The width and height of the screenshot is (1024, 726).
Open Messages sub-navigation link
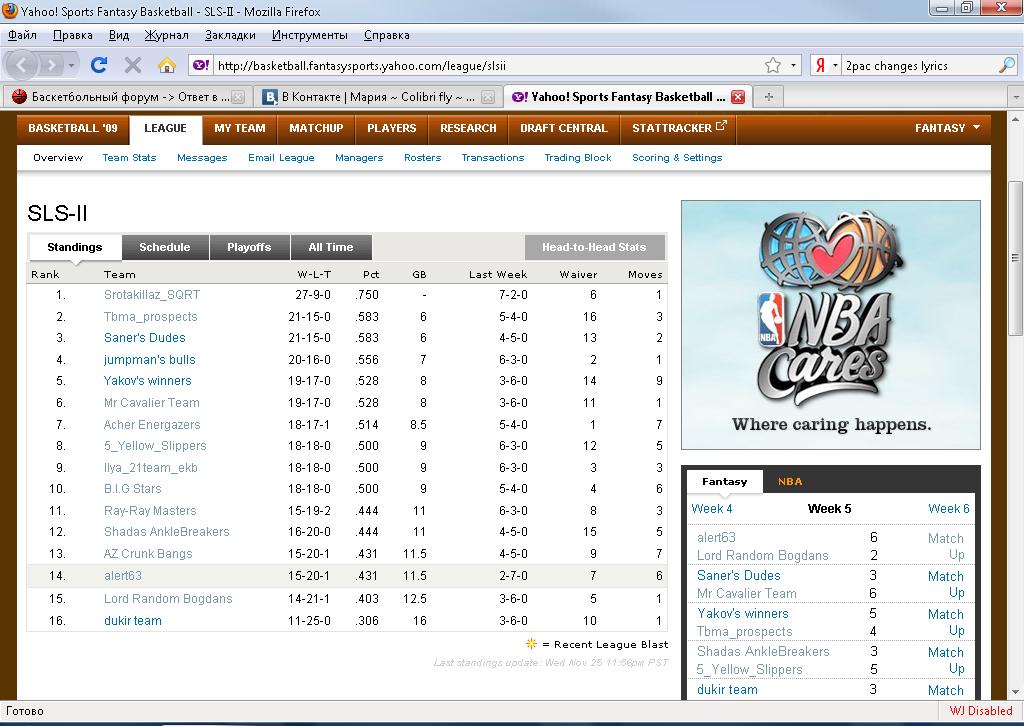pos(202,157)
